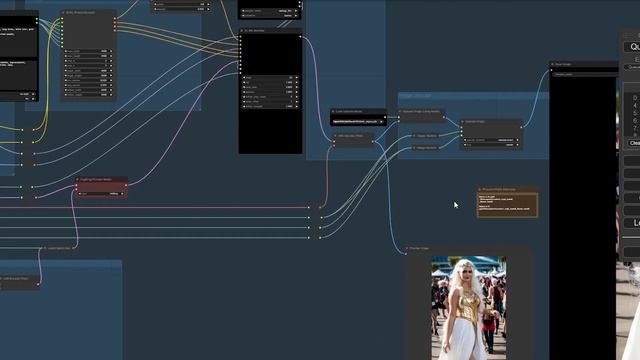Viewport: 640px width, 360px height.
Task: Click the KSampler-style node's output port
Action: [300, 37]
